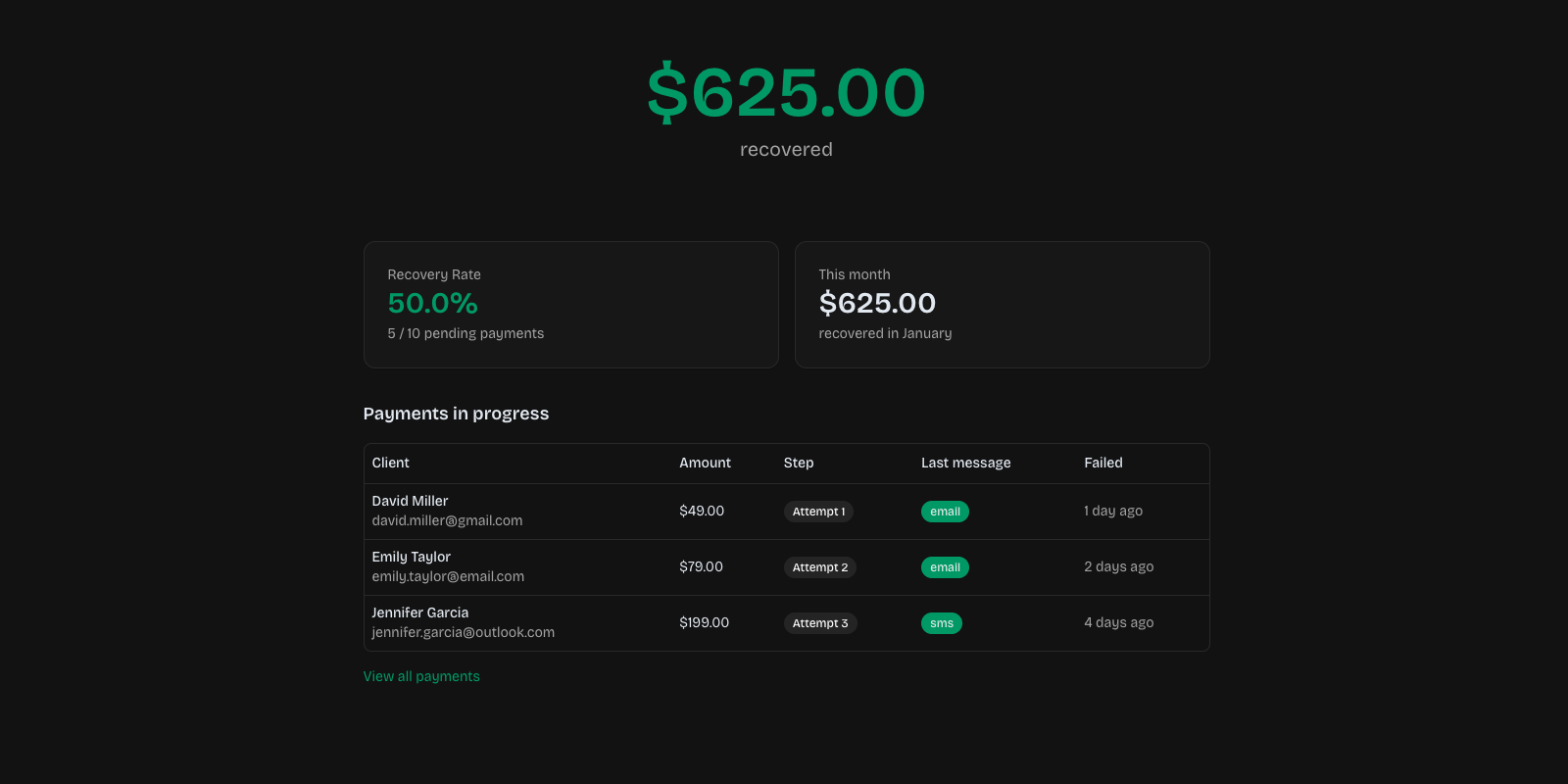Image resolution: width=1568 pixels, height=784 pixels.
Task: Click the Failed column header
Action: coord(1103,463)
